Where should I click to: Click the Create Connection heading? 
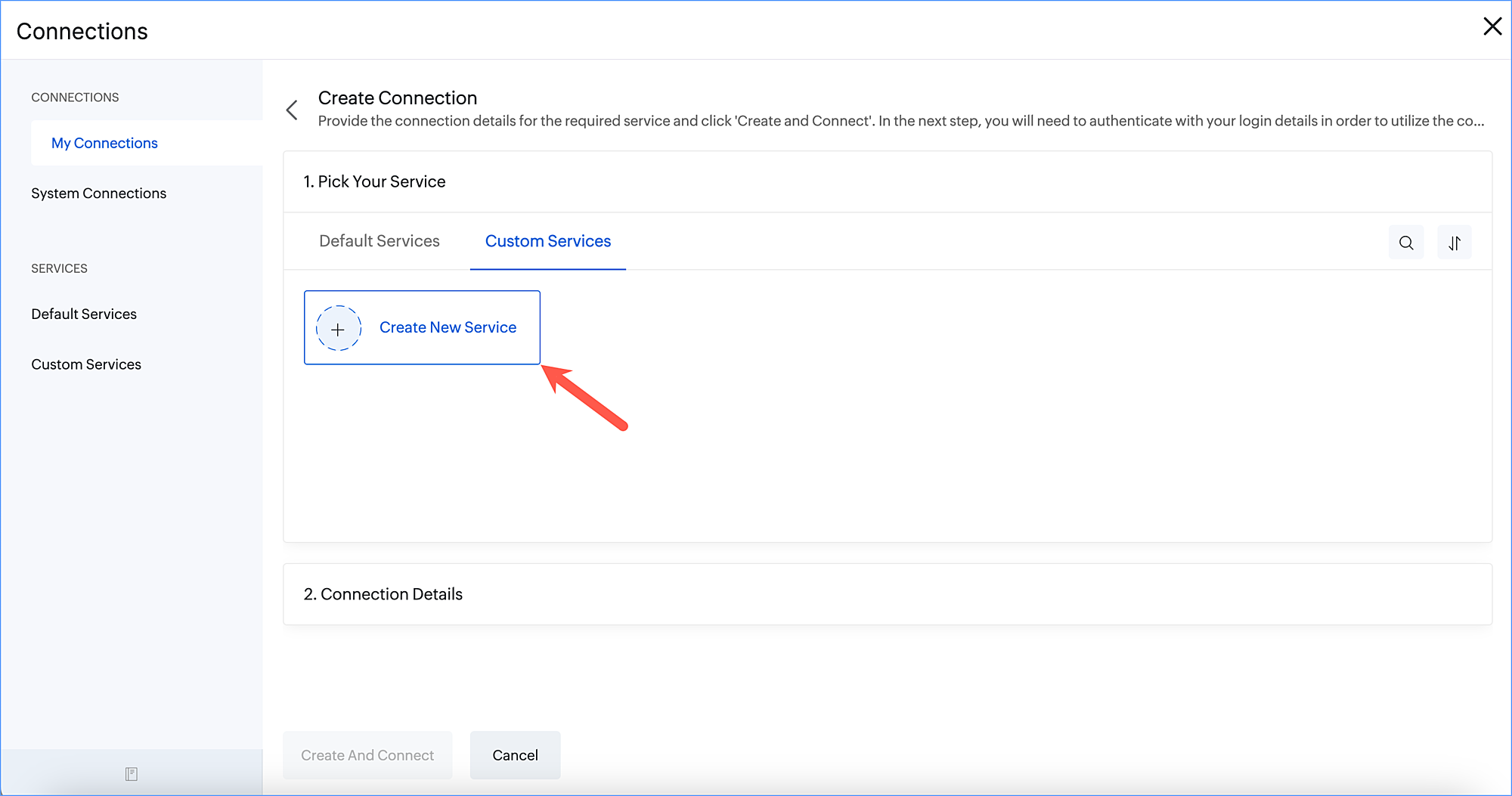point(397,98)
